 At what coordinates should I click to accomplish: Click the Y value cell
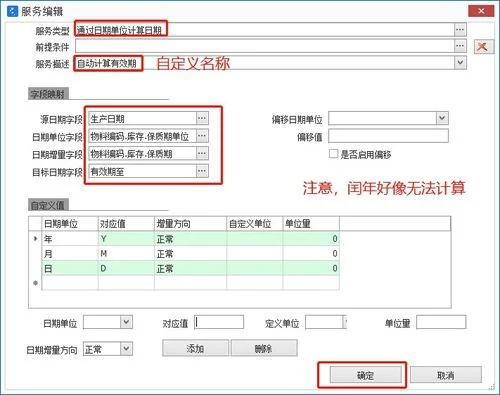click(126, 239)
